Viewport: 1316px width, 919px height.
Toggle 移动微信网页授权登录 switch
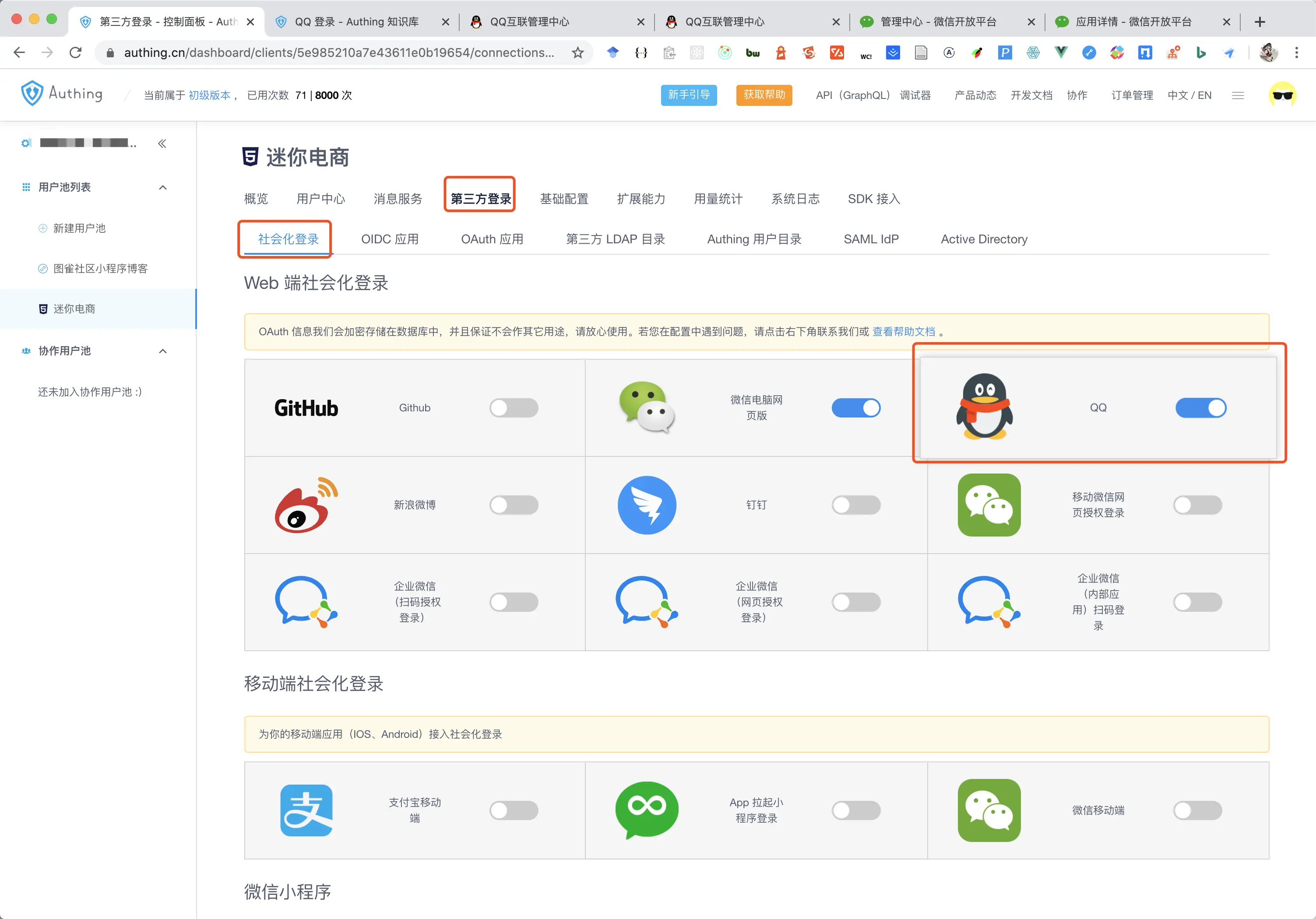point(1197,505)
